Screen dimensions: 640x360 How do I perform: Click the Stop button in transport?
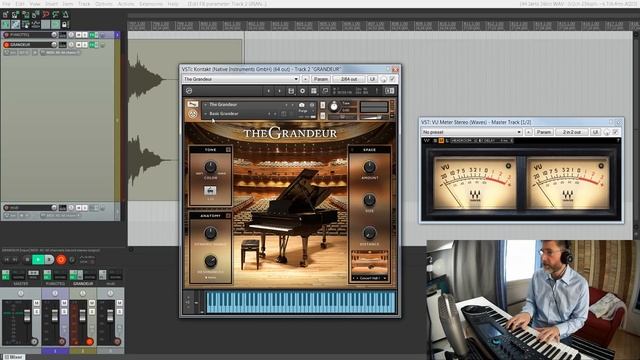[27, 259]
